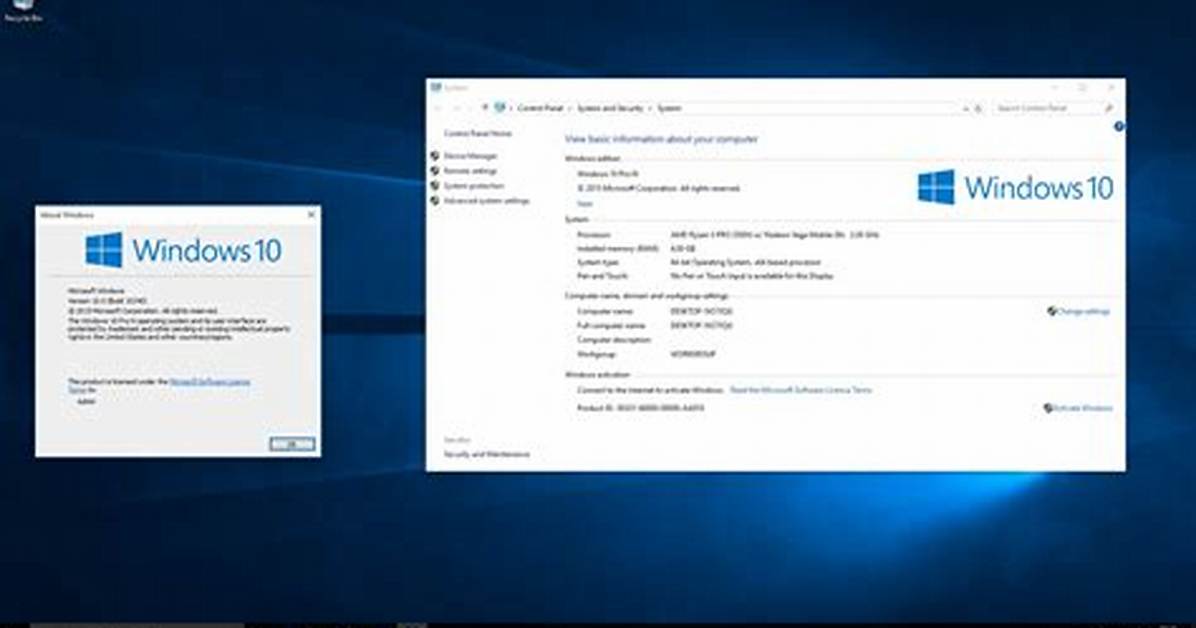Open Recycle Bin on desktop
The height and width of the screenshot is (628, 1196).
(23, 10)
